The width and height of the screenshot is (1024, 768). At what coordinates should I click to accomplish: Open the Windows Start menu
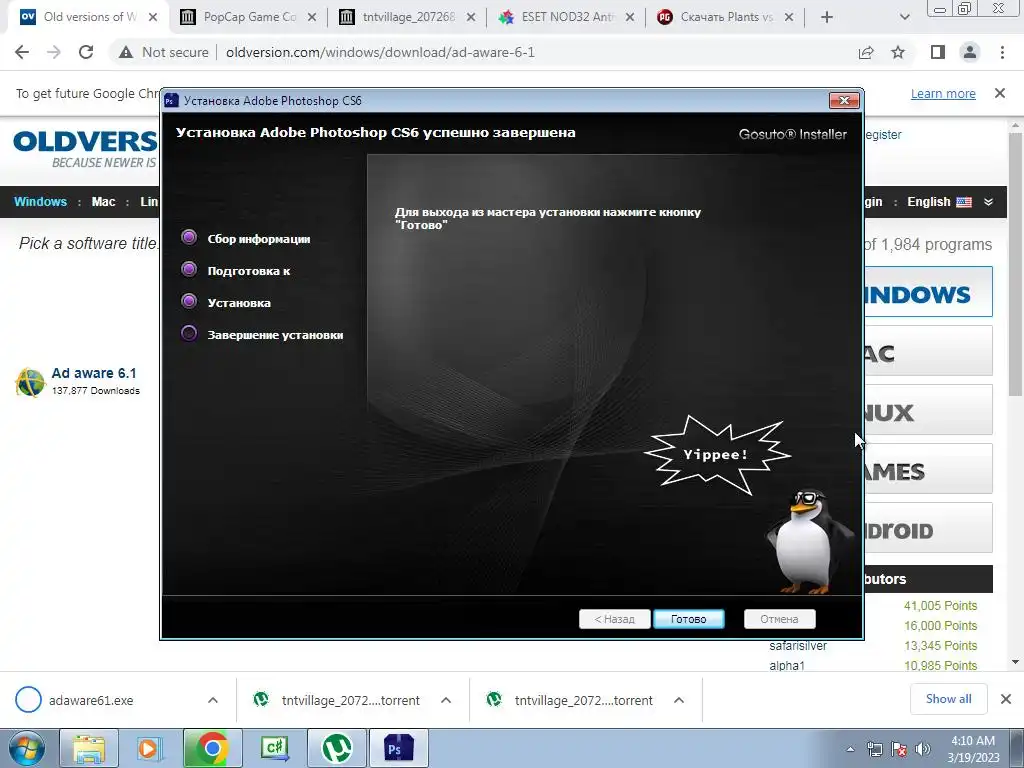[x=26, y=748]
